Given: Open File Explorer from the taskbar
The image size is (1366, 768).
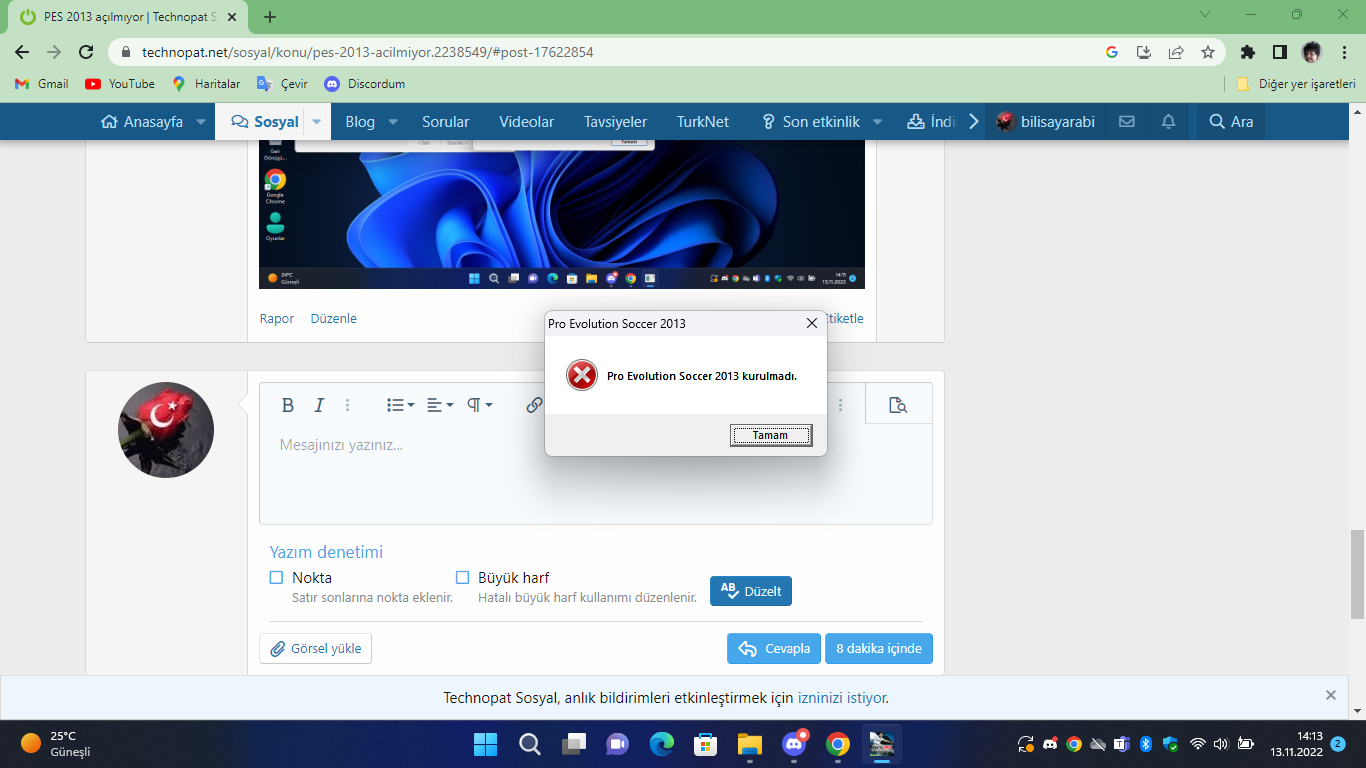Looking at the screenshot, I should (x=750, y=744).
